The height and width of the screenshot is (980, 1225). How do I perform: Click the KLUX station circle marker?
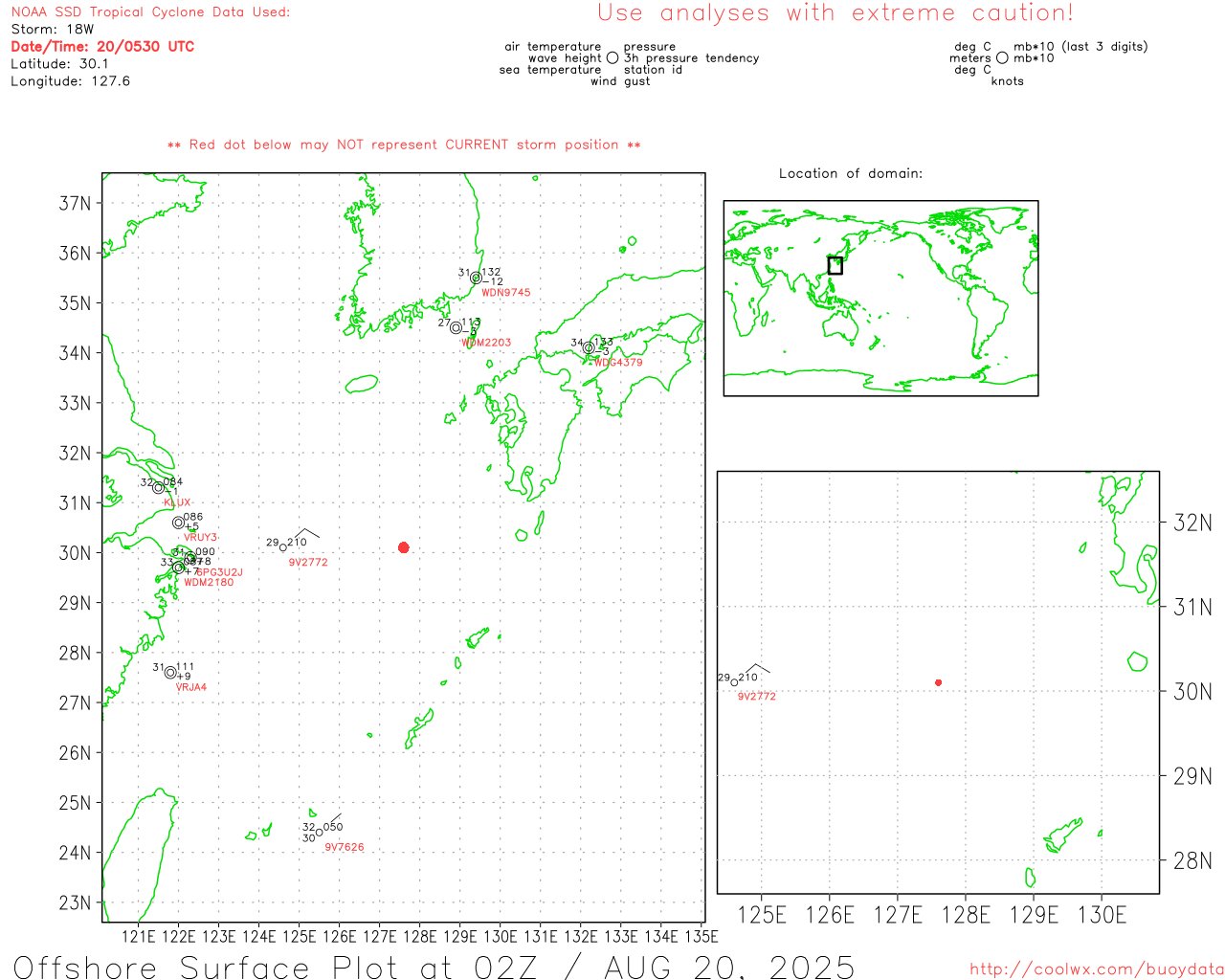coord(159,488)
